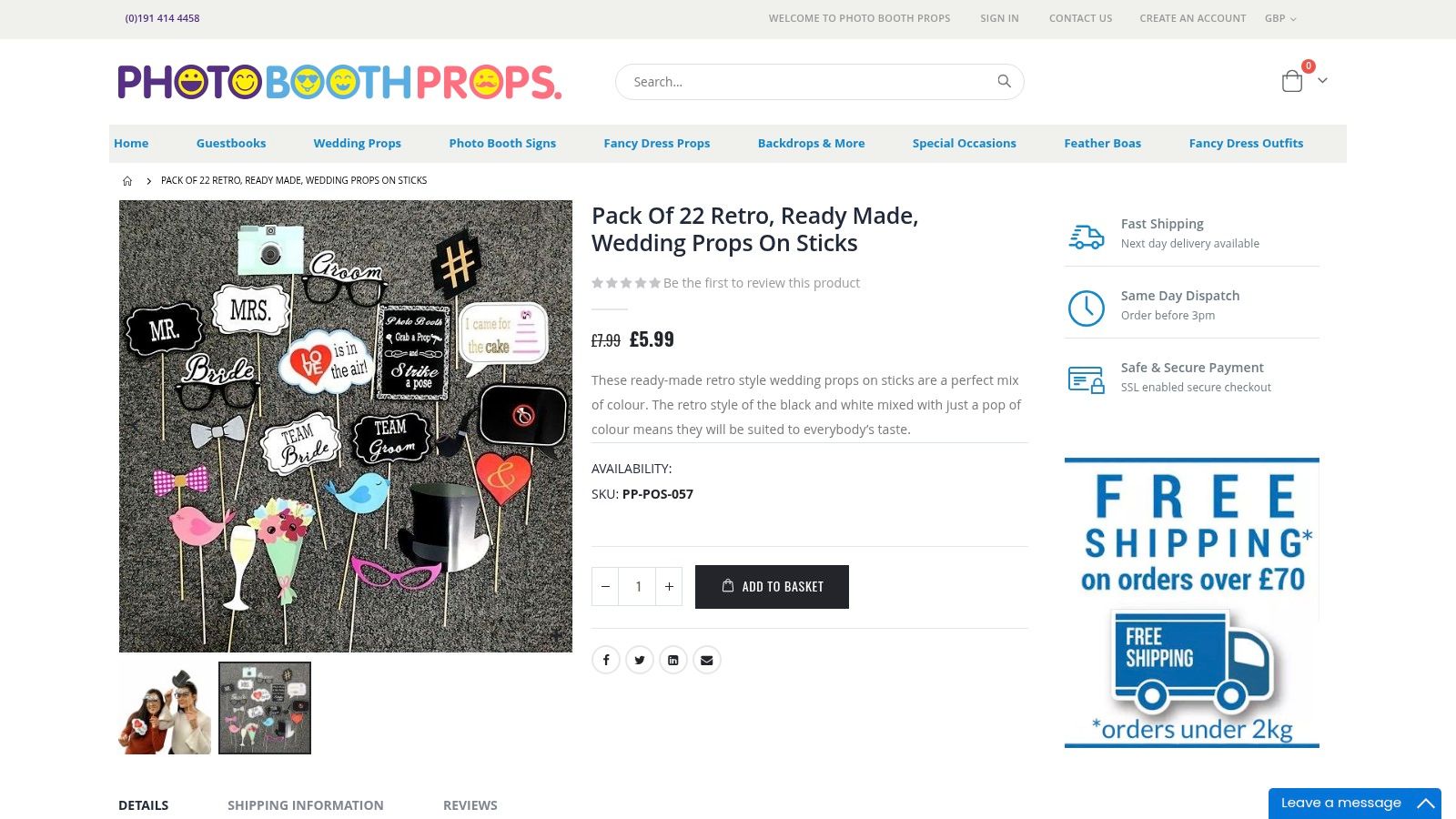Share product via email icon
The image size is (1456, 819).
click(x=707, y=660)
